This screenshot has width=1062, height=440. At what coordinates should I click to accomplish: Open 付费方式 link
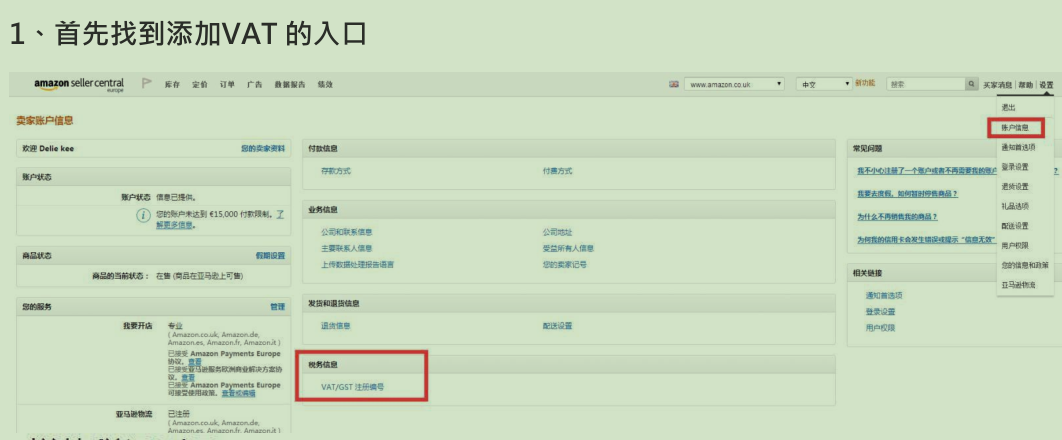pyautogui.click(x=557, y=171)
